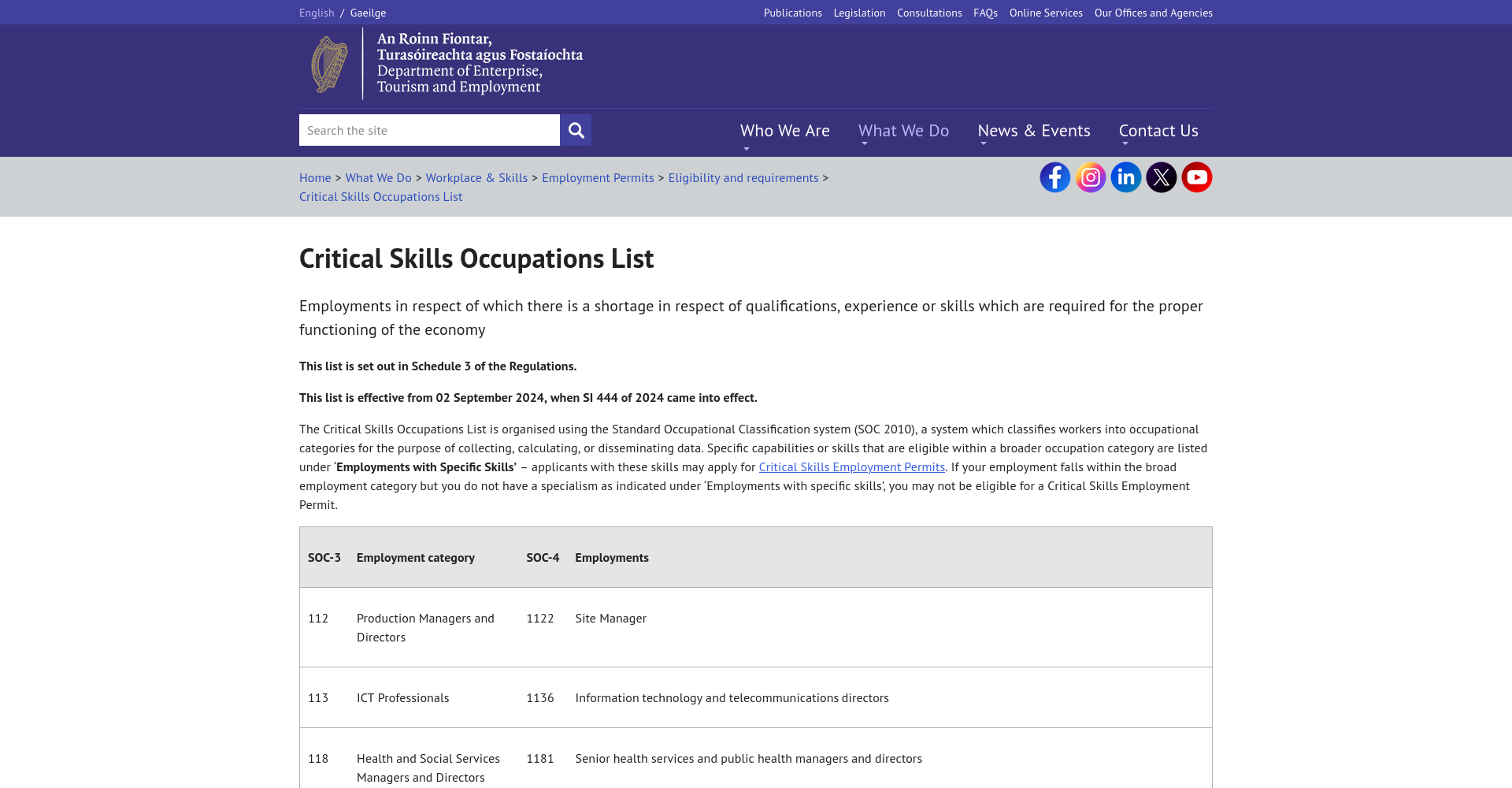Click Critical Skills Occupations List breadcrumb
1512x788 pixels.
tap(380, 197)
